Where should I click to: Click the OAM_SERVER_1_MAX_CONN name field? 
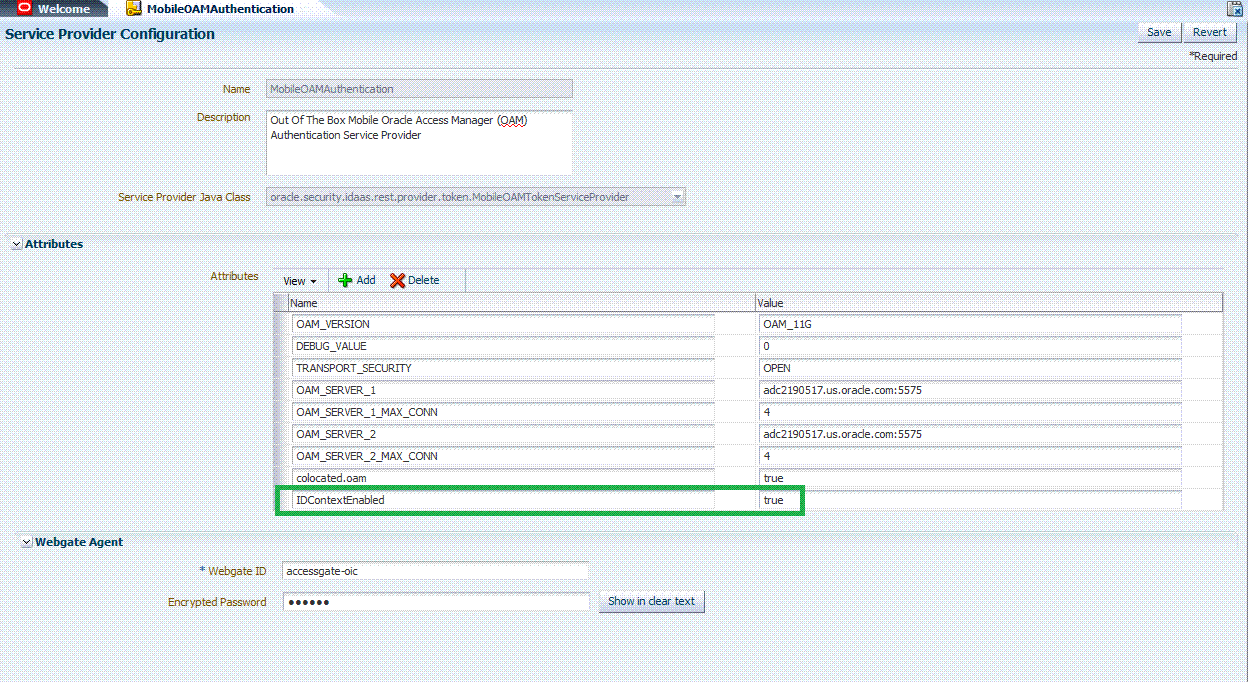click(503, 412)
